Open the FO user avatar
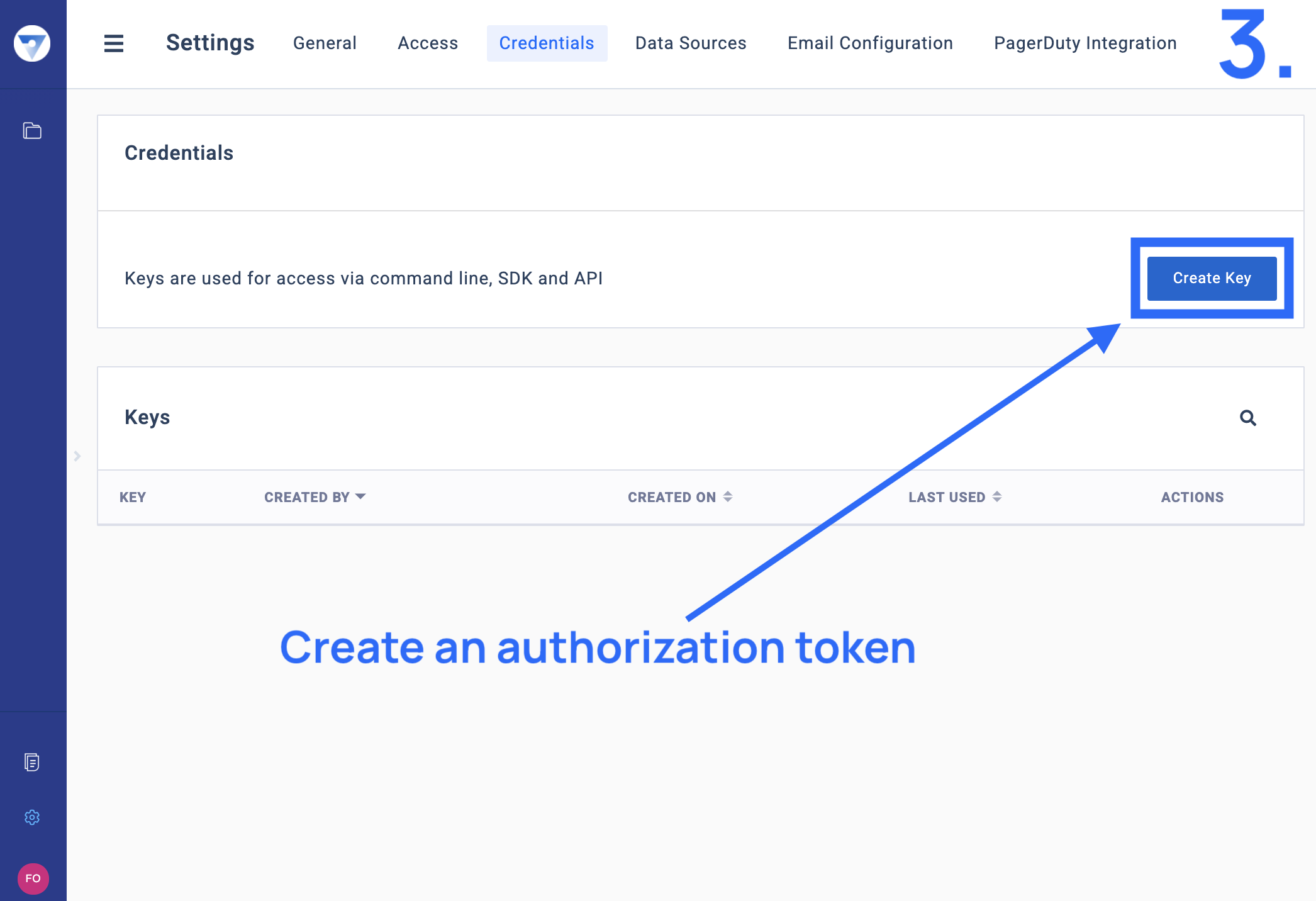 33,878
